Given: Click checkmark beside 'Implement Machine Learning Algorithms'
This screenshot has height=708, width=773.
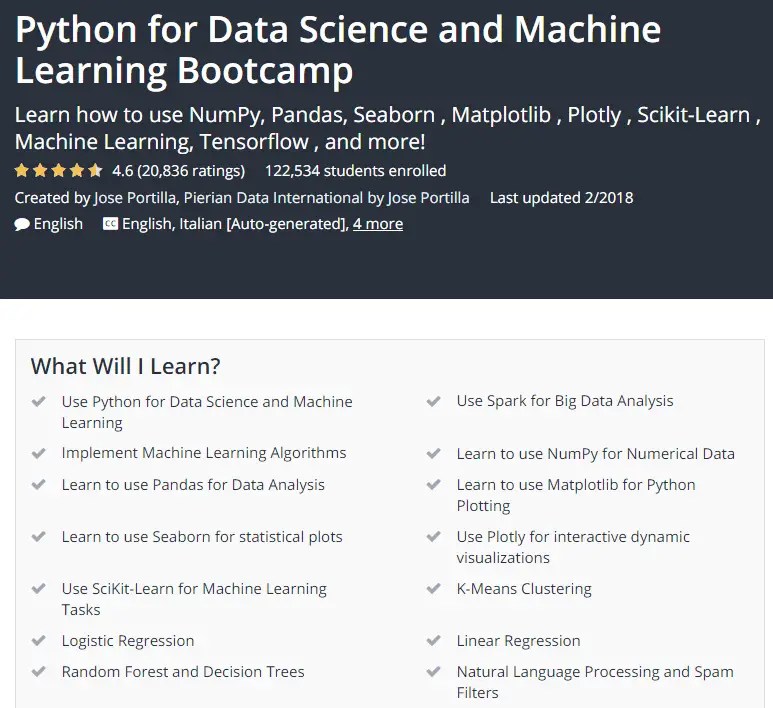Looking at the screenshot, I should pyautogui.click(x=38, y=453).
